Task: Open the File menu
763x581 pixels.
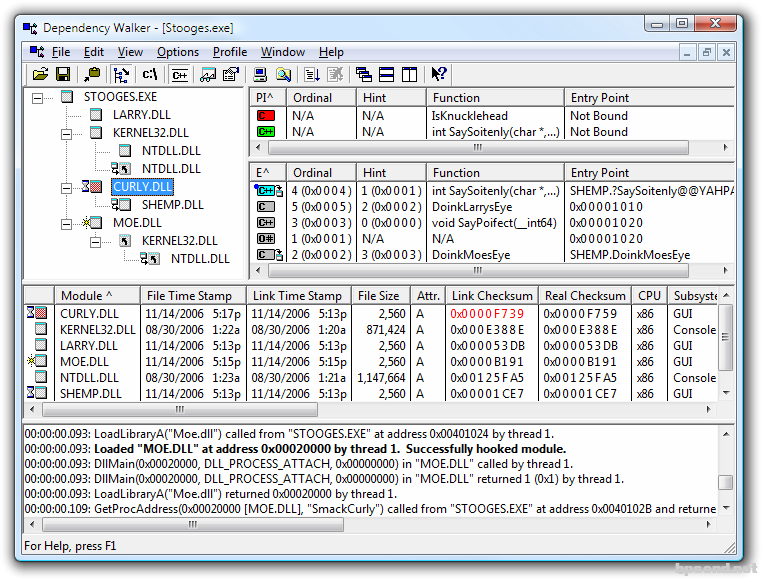Action: pos(61,52)
